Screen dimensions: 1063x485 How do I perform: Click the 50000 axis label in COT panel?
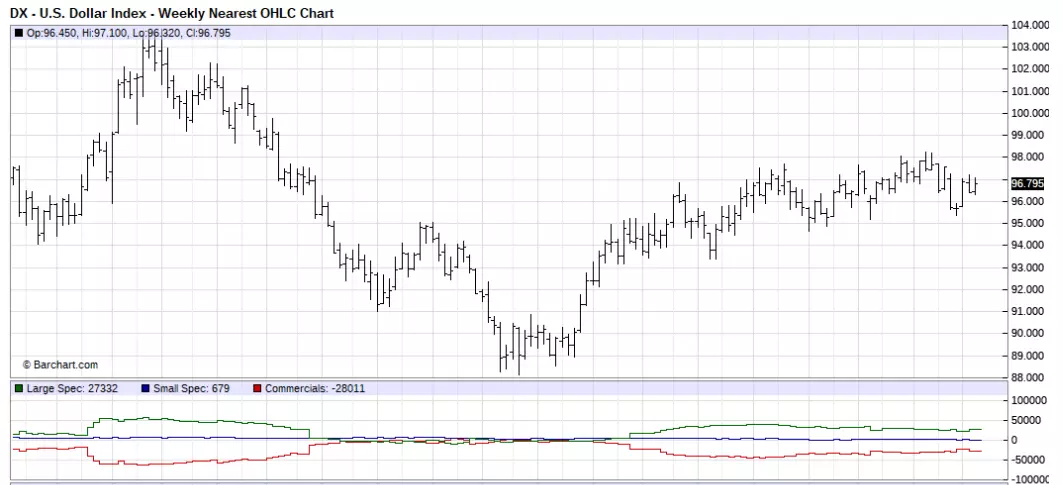(1032, 420)
